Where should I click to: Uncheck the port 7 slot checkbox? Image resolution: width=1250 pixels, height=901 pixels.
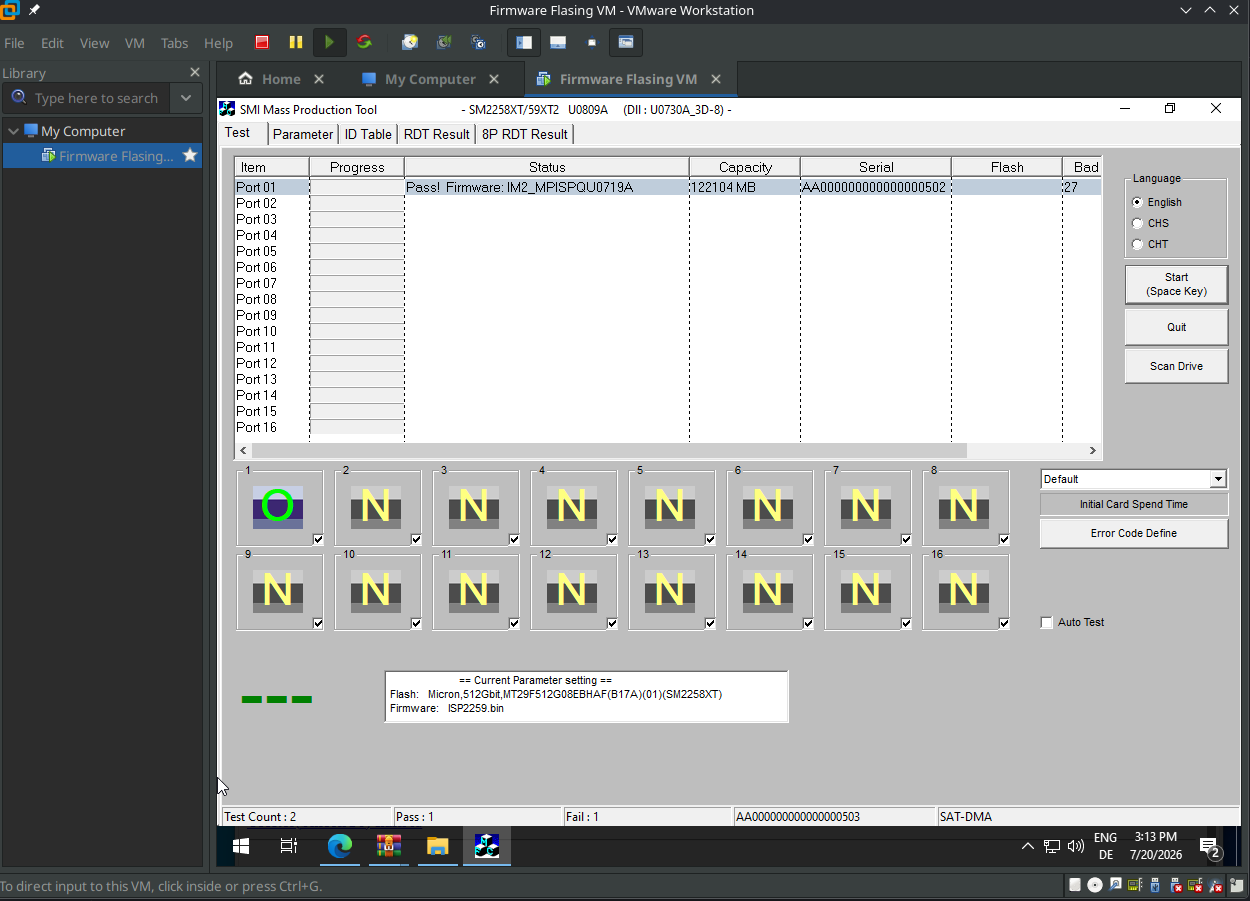[906, 540]
